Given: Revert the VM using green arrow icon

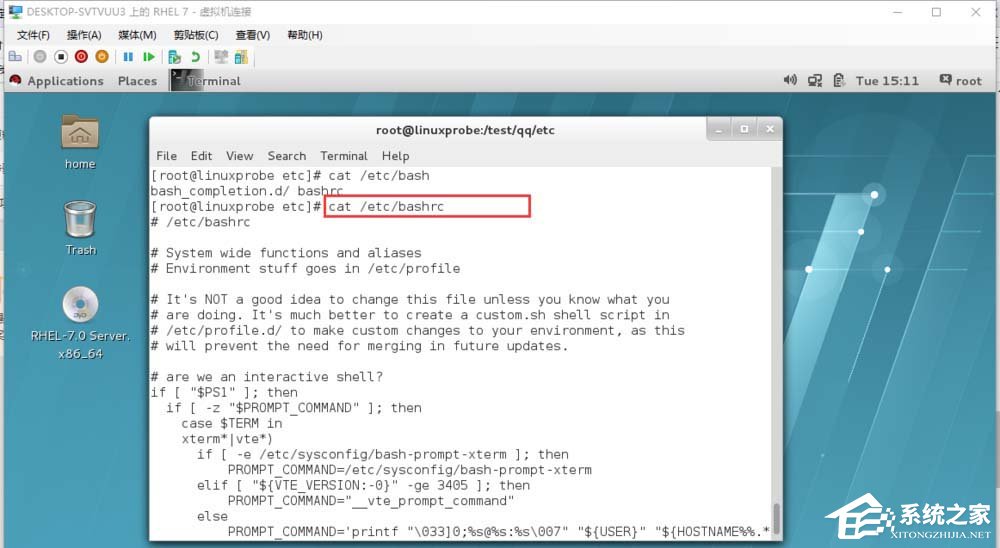Looking at the screenshot, I should point(195,57).
